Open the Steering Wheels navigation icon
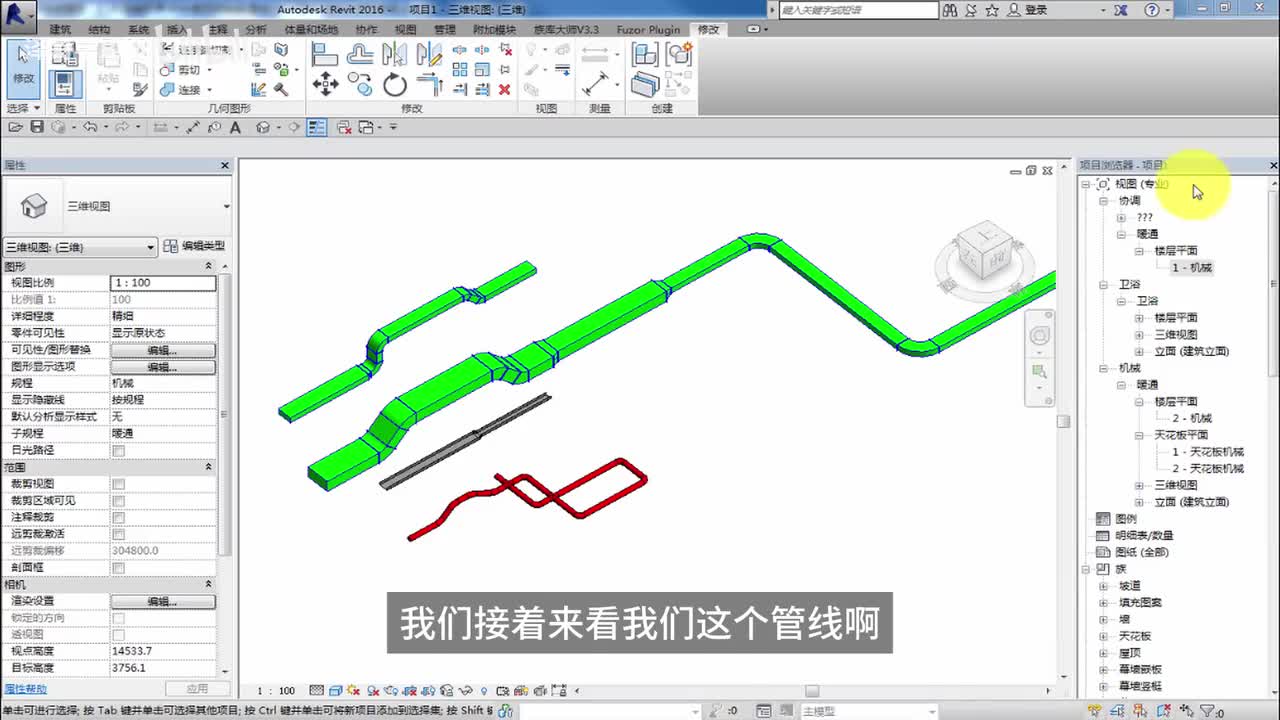1280x720 pixels. click(x=1040, y=336)
